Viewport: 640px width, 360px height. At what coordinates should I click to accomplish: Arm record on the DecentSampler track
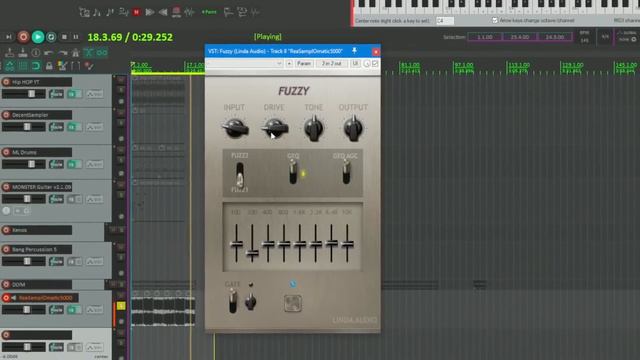pyautogui.click(x=6, y=115)
